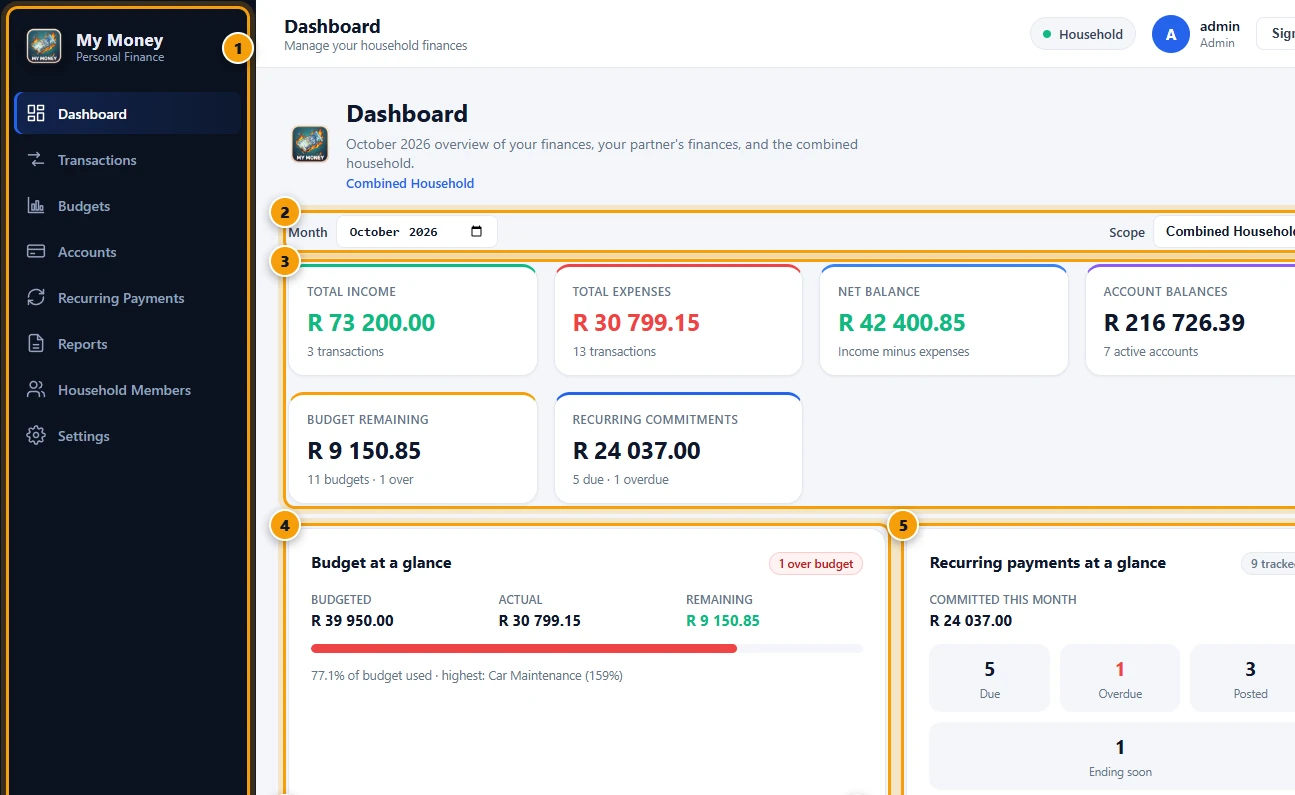
Task: Click the '7 active accounts' text
Action: click(1151, 352)
